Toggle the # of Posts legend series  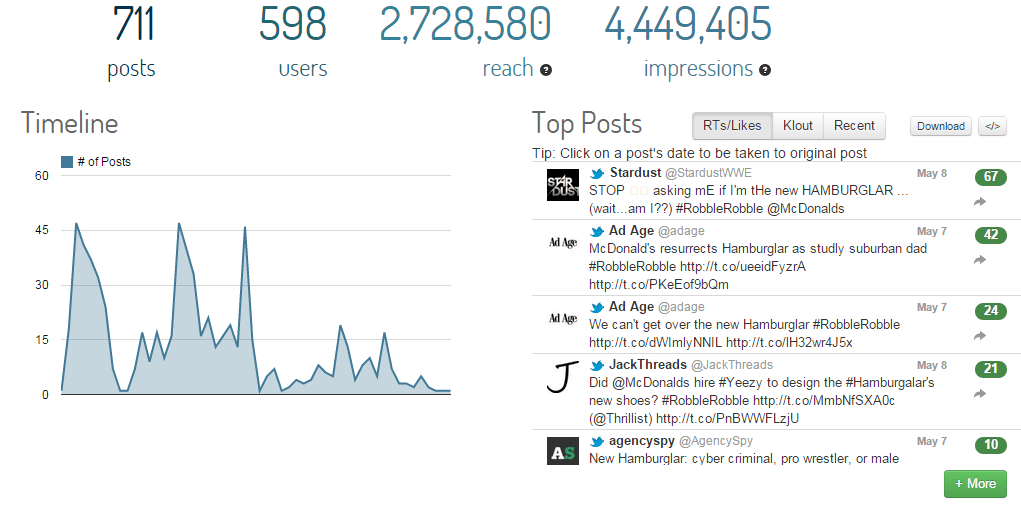pos(103,162)
